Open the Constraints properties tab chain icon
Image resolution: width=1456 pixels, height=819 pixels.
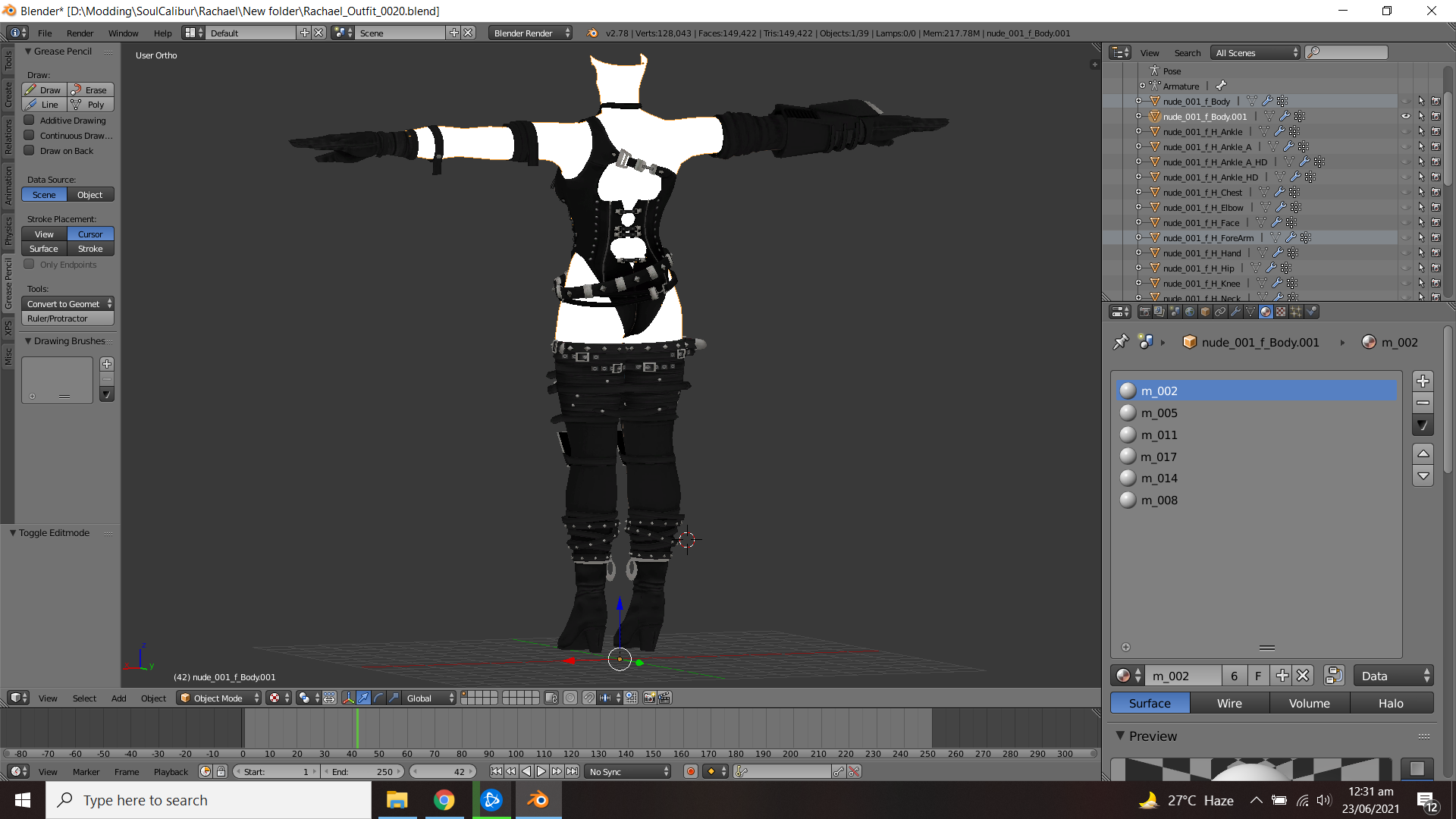(1220, 312)
